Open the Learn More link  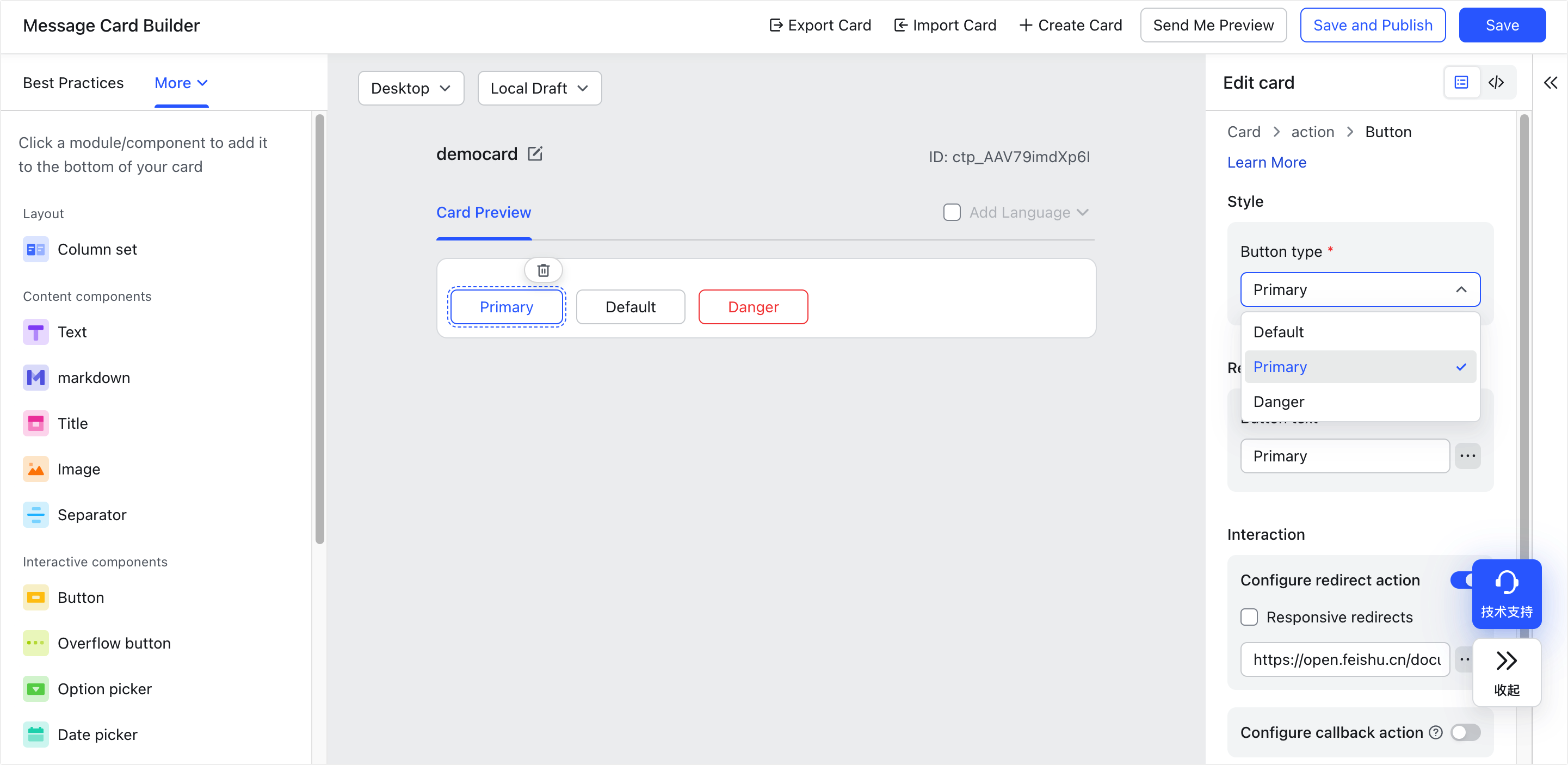tap(1266, 162)
